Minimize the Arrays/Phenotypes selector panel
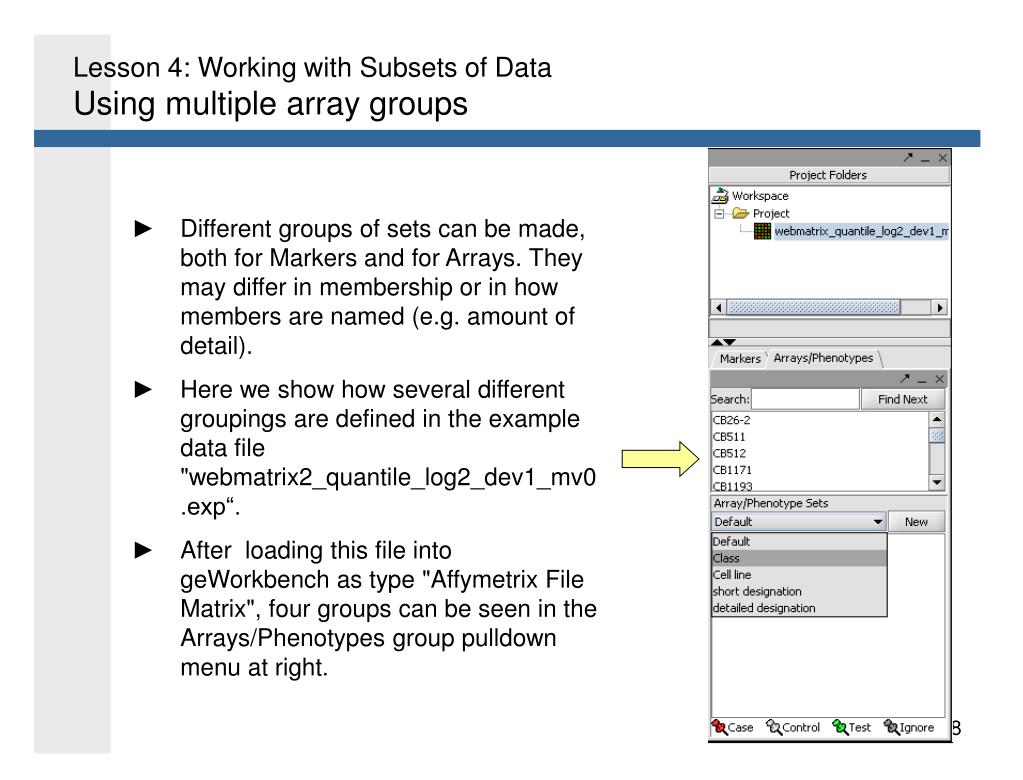 (x=922, y=380)
